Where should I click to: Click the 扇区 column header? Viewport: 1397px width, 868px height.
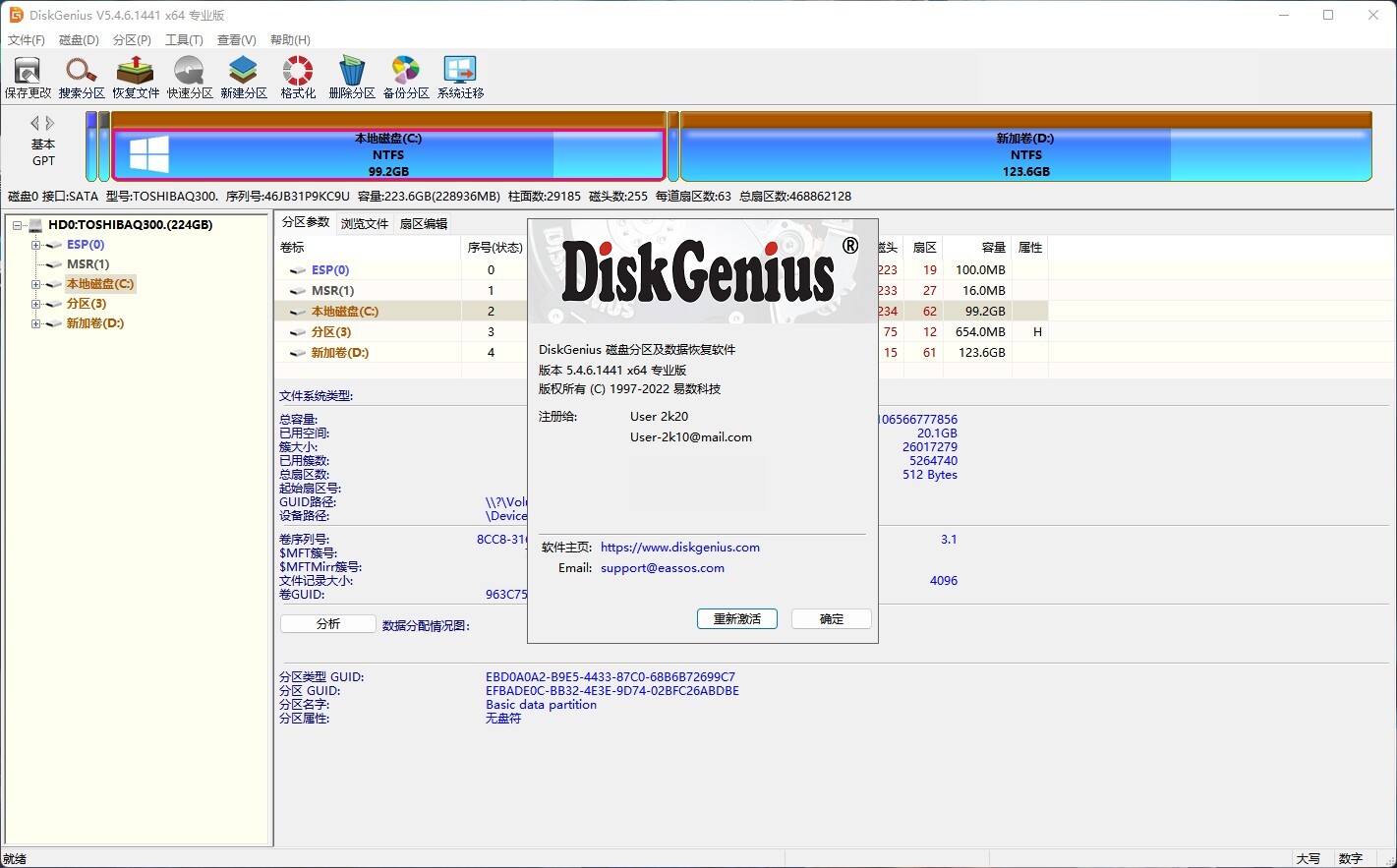[x=925, y=248]
